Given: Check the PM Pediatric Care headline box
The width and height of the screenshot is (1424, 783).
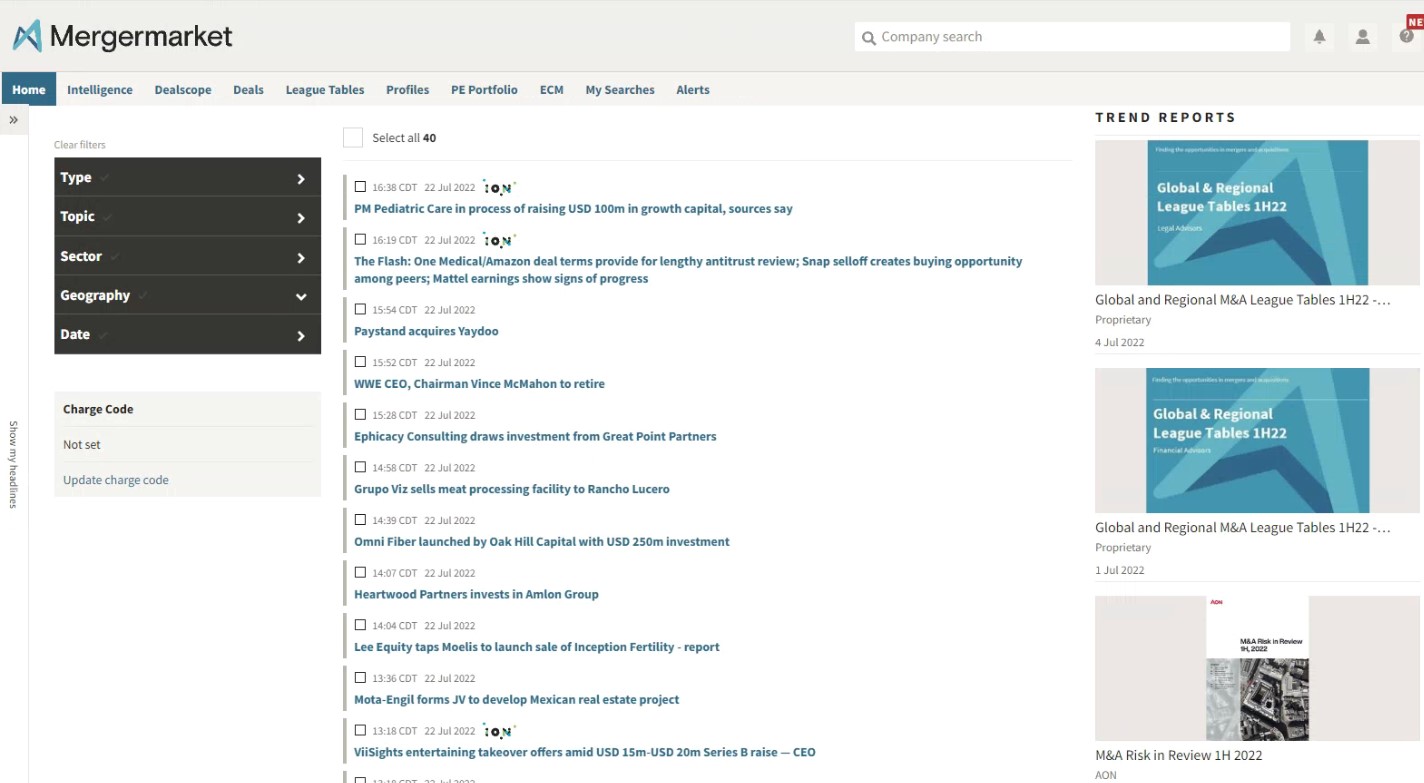Looking at the screenshot, I should click(360, 187).
